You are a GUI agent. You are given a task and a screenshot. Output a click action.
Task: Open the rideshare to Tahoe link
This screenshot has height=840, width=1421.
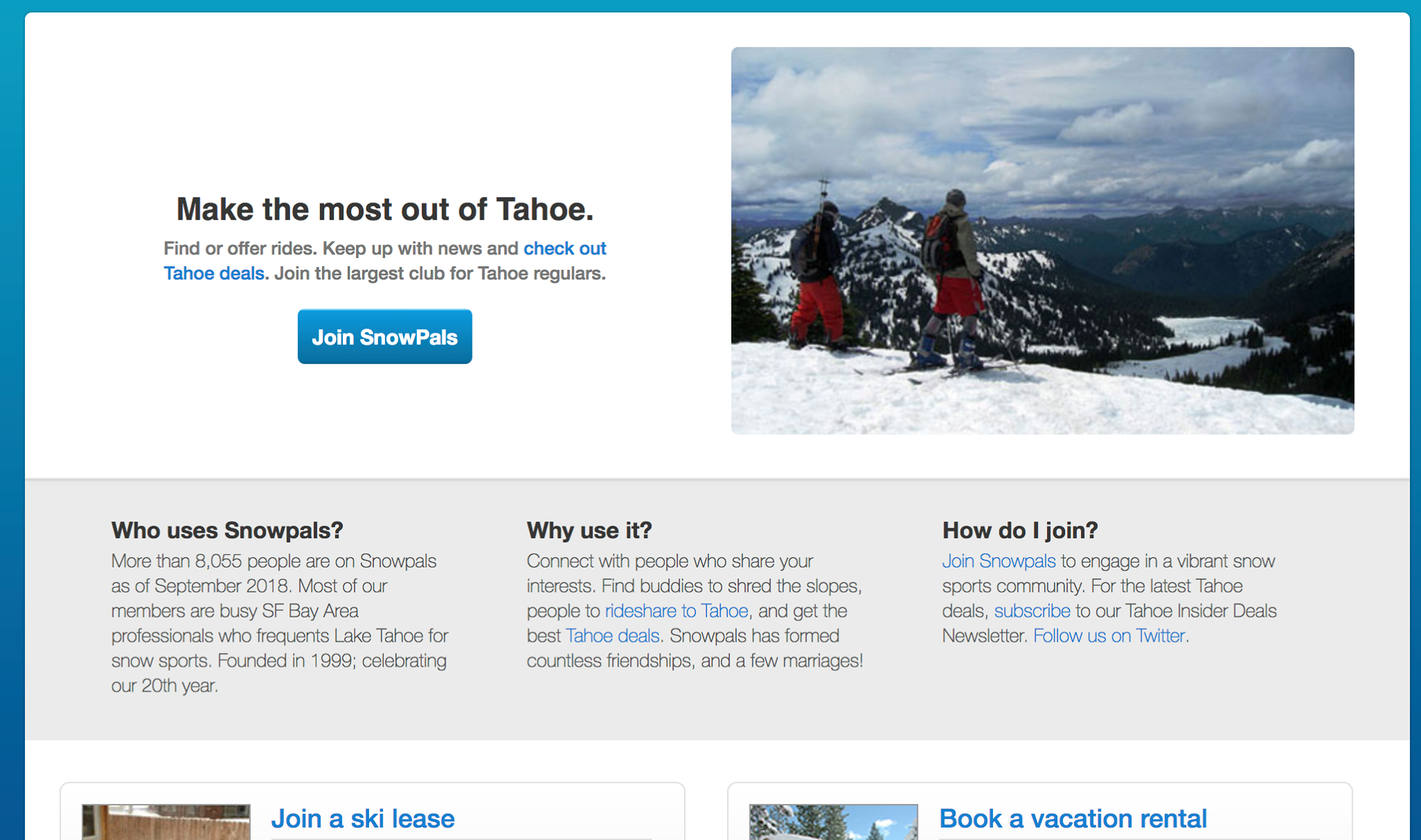(677, 610)
